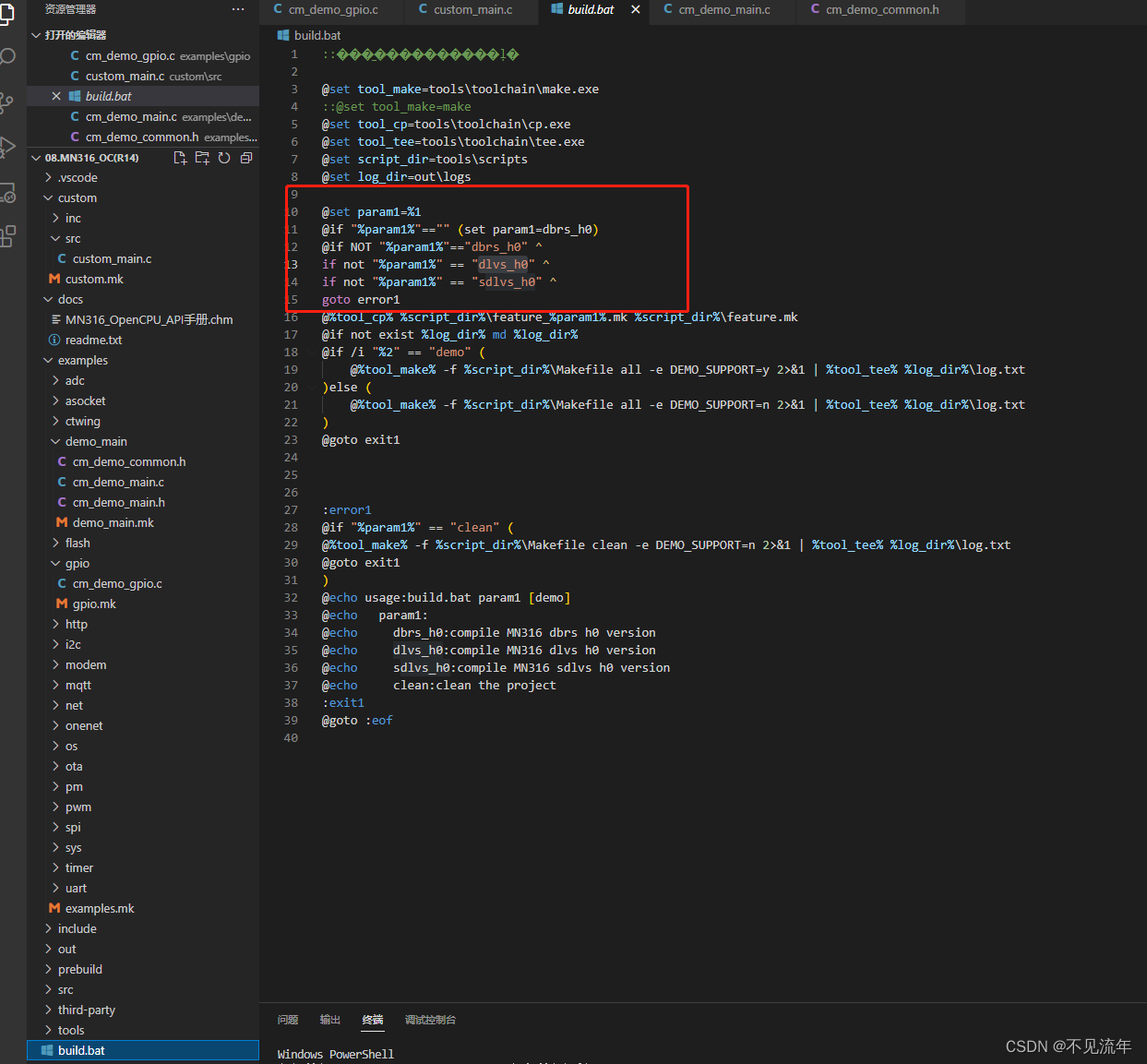1147x1064 pixels.
Task: Open the 输出 panel tab
Action: pyautogui.click(x=330, y=1020)
